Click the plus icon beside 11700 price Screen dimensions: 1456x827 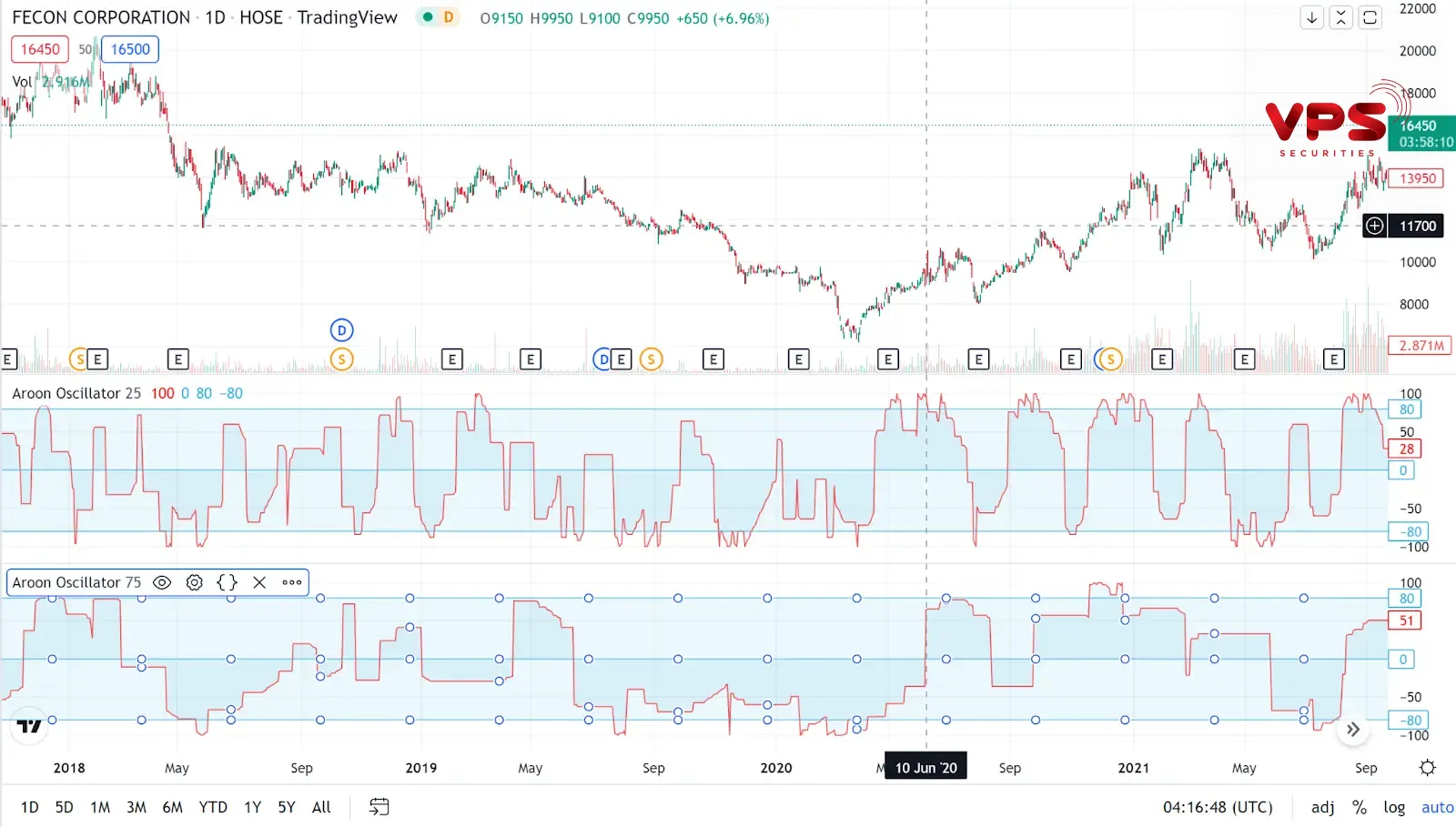tap(1374, 226)
